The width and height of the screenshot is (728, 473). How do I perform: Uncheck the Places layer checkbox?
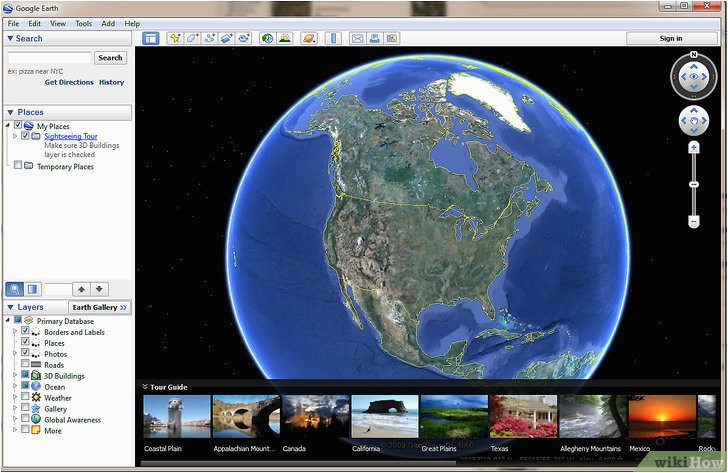25,342
